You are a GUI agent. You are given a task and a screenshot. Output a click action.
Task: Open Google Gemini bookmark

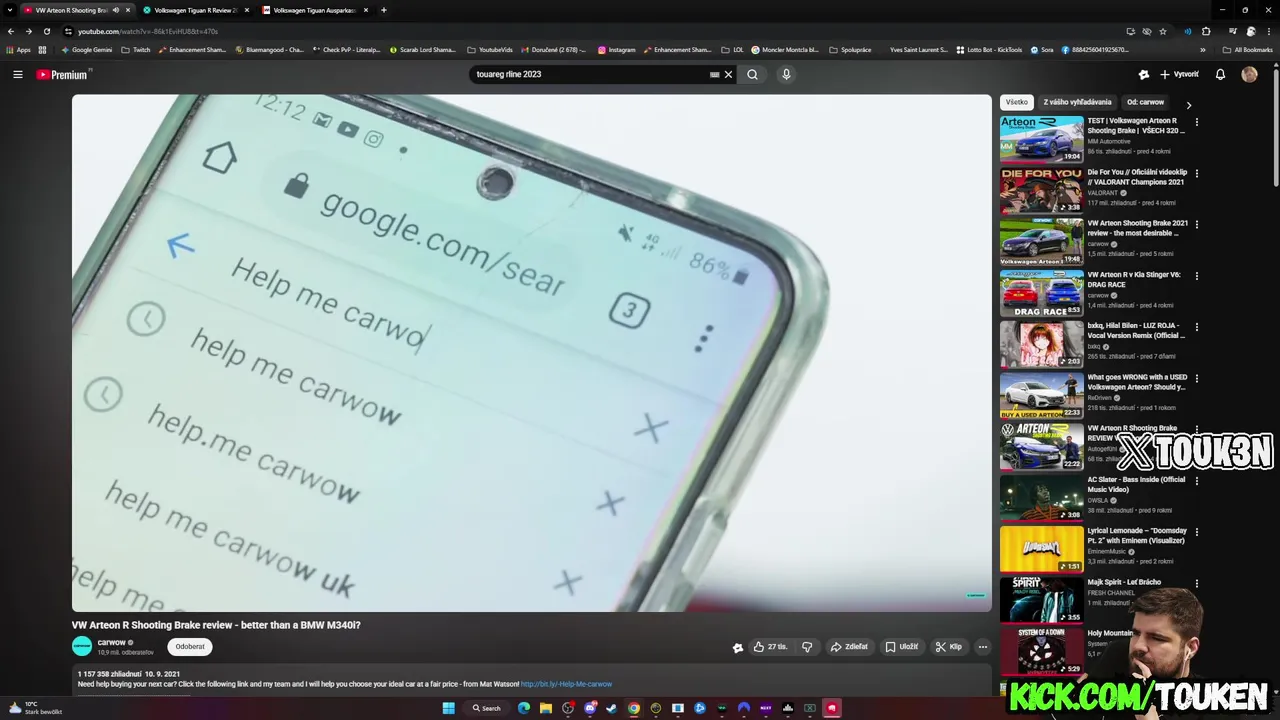click(87, 49)
